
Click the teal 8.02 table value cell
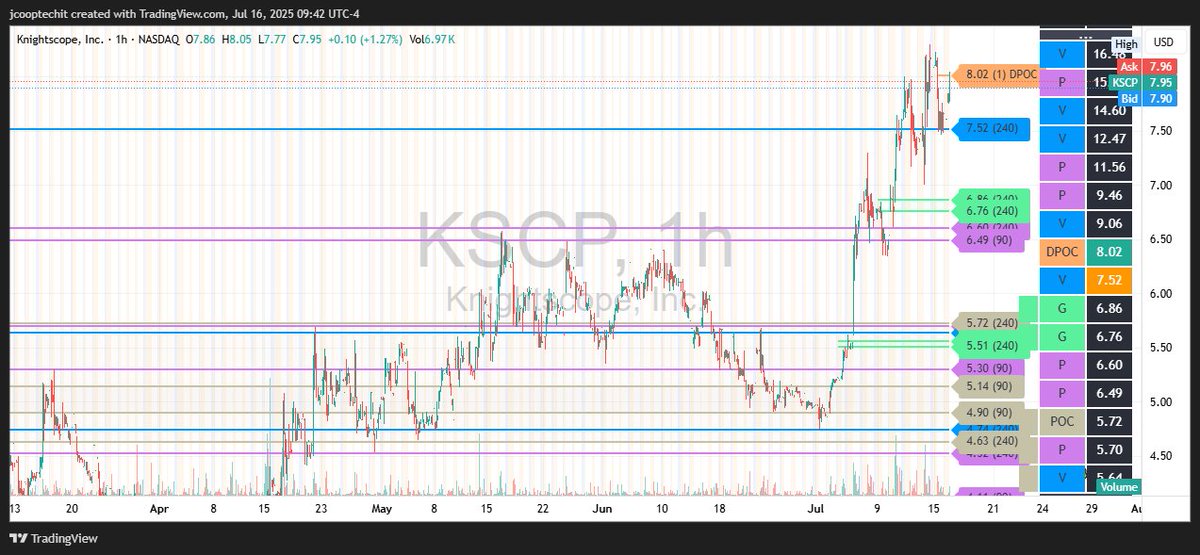click(1110, 253)
